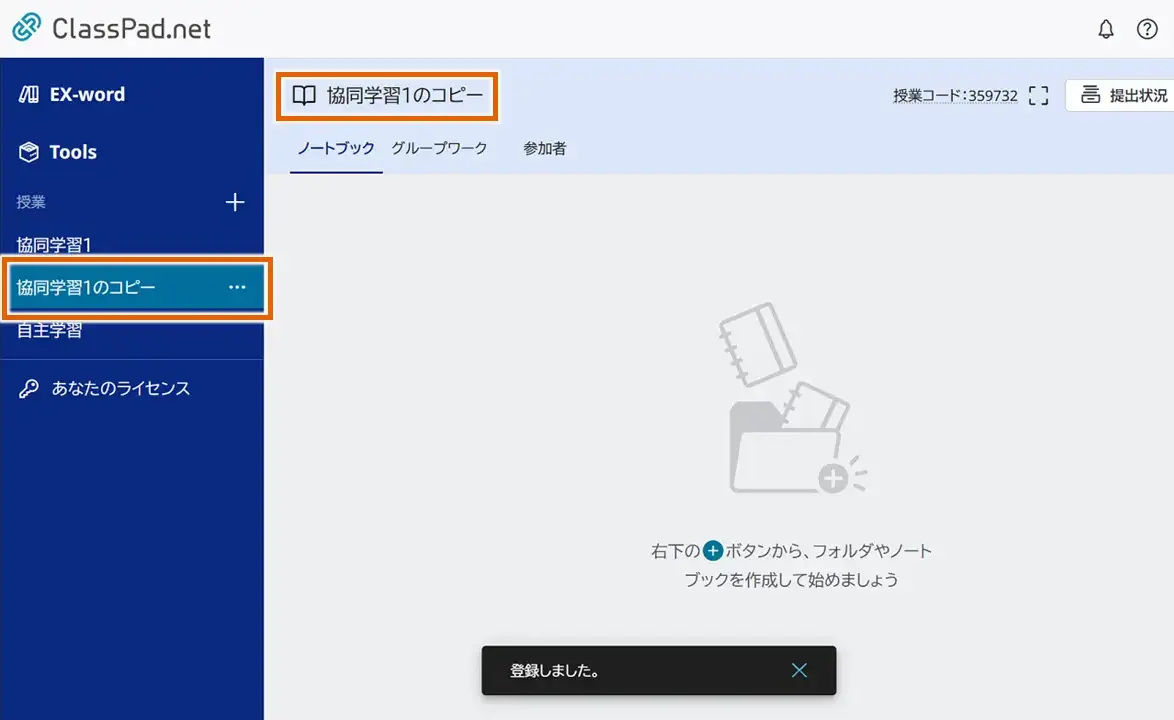This screenshot has width=1174, height=720.
Task: Add a new class with plus icon
Action: (x=235, y=203)
